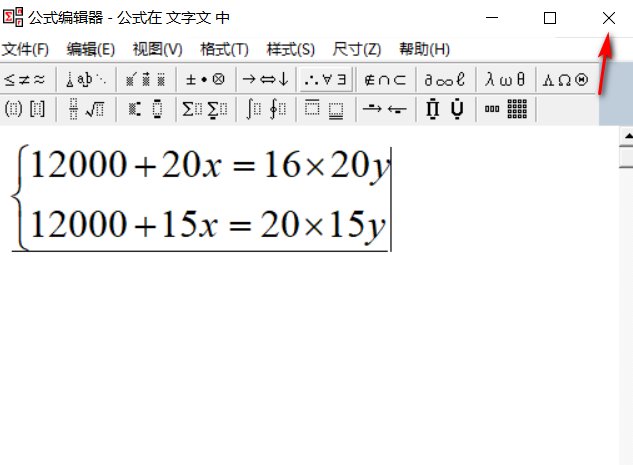This screenshot has width=633, height=465.
Task: Open the 格式(T) menu
Action: [224, 49]
